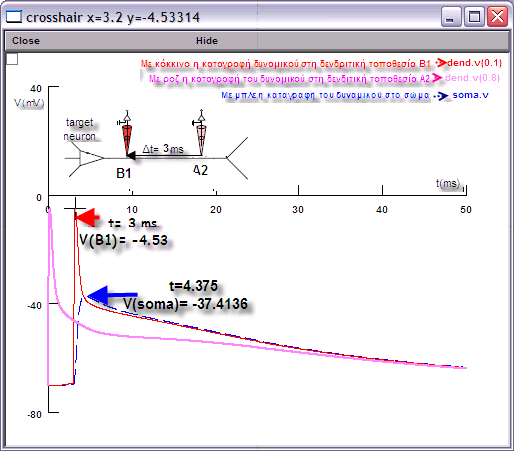Image resolution: width=516 pixels, height=453 pixels.
Task: Click the Hide menu item
Action: (x=207, y=41)
